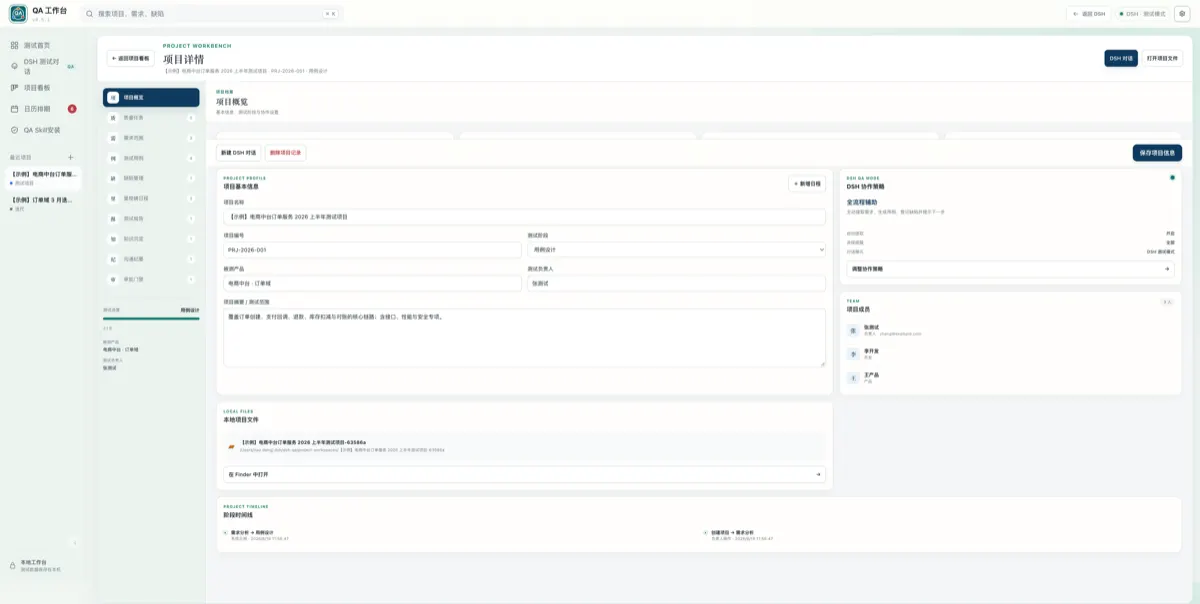Viewport: 1200px width, 604px height.
Task: Open the 测试报告 project nav item
Action: pos(151,219)
